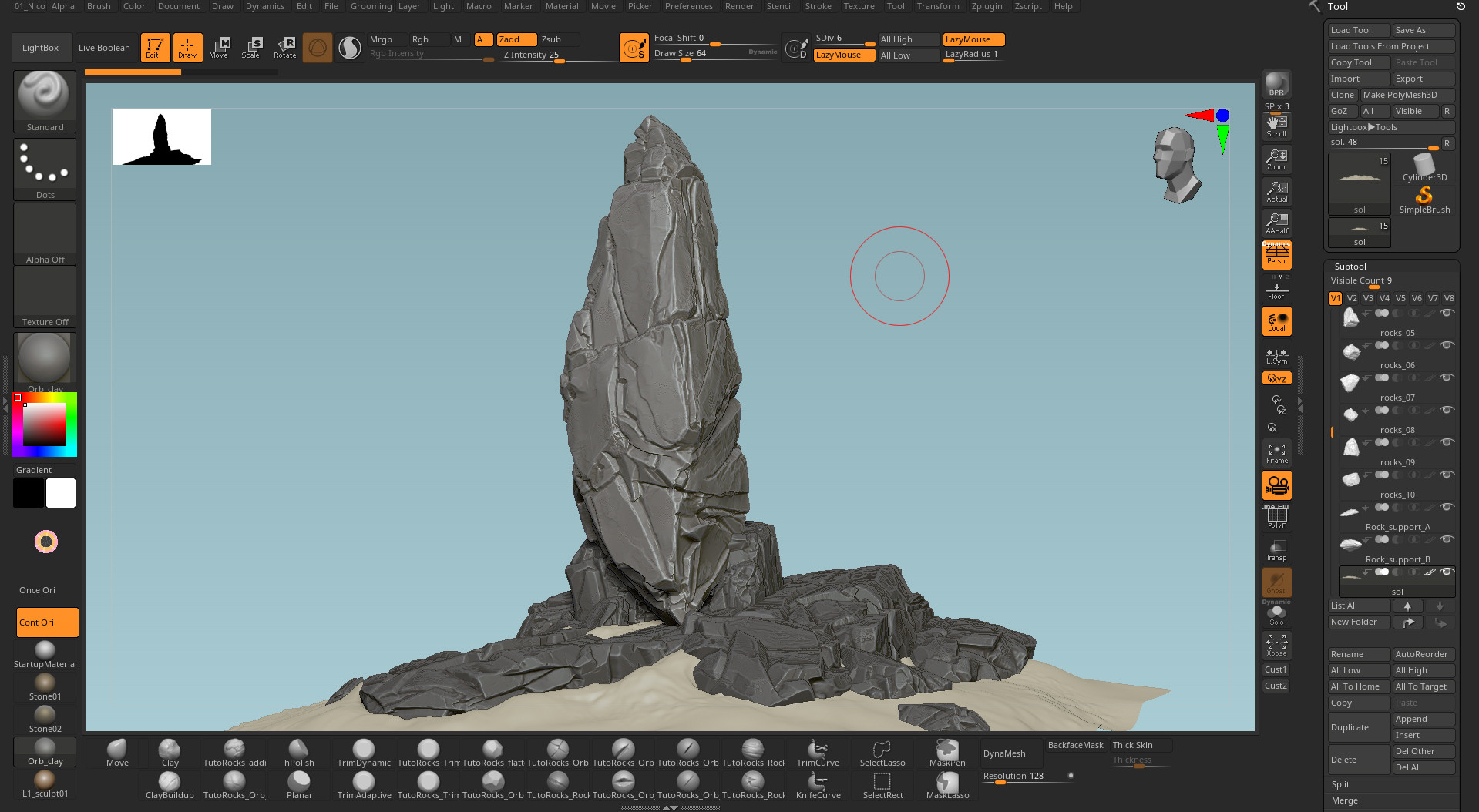Toggle the Floor grid icon

tap(1276, 291)
